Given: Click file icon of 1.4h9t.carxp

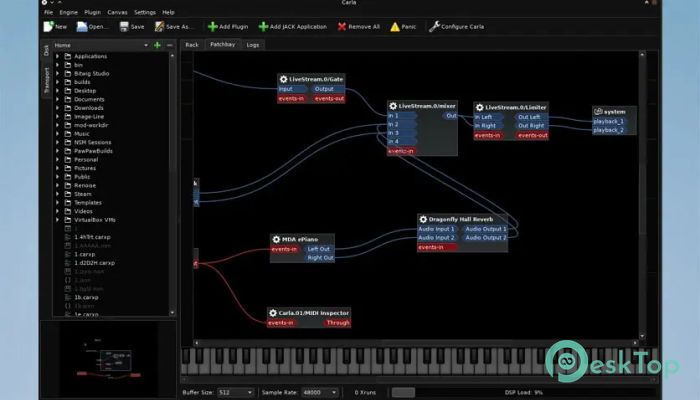Looking at the screenshot, I should point(68,237).
